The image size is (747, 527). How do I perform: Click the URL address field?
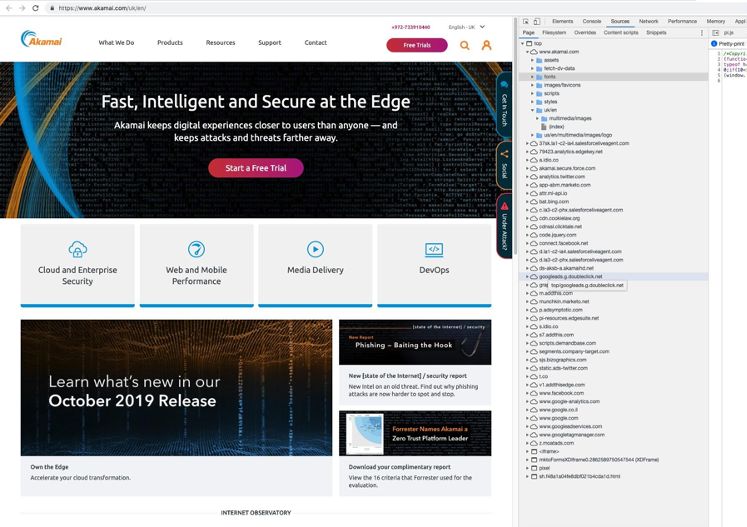(x=102, y=8)
